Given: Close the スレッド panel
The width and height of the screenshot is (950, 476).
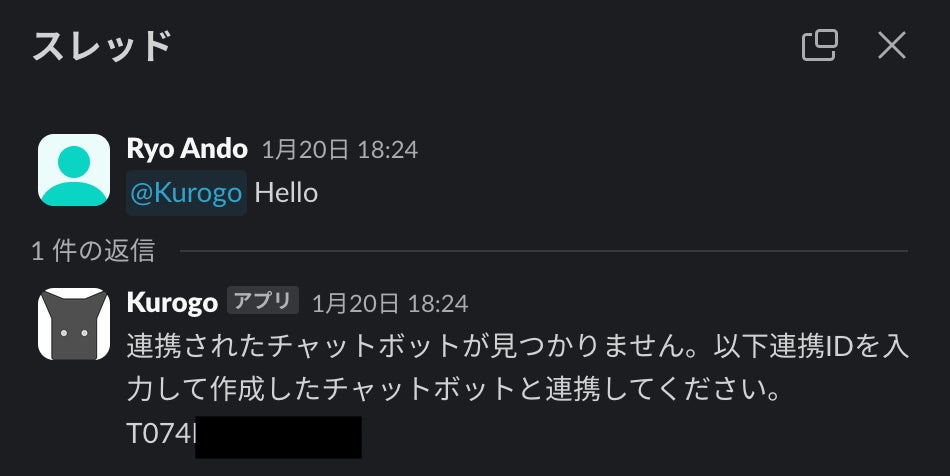Looking at the screenshot, I should tap(891, 45).
